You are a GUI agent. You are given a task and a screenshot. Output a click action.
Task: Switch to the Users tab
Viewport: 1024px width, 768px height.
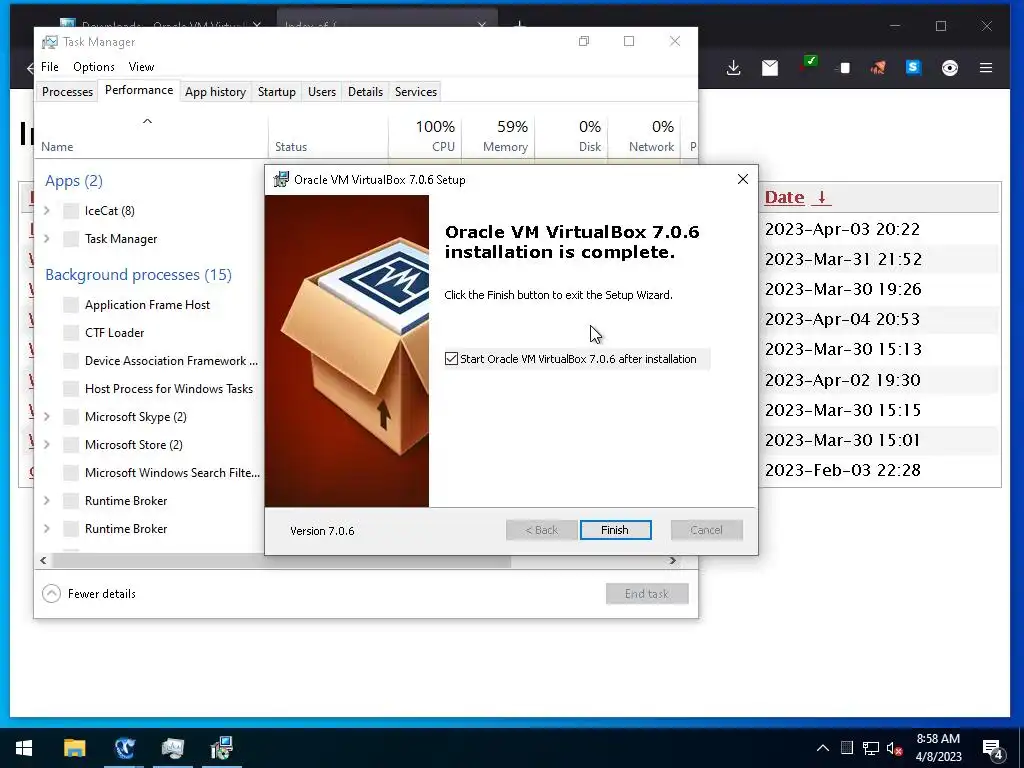(322, 91)
